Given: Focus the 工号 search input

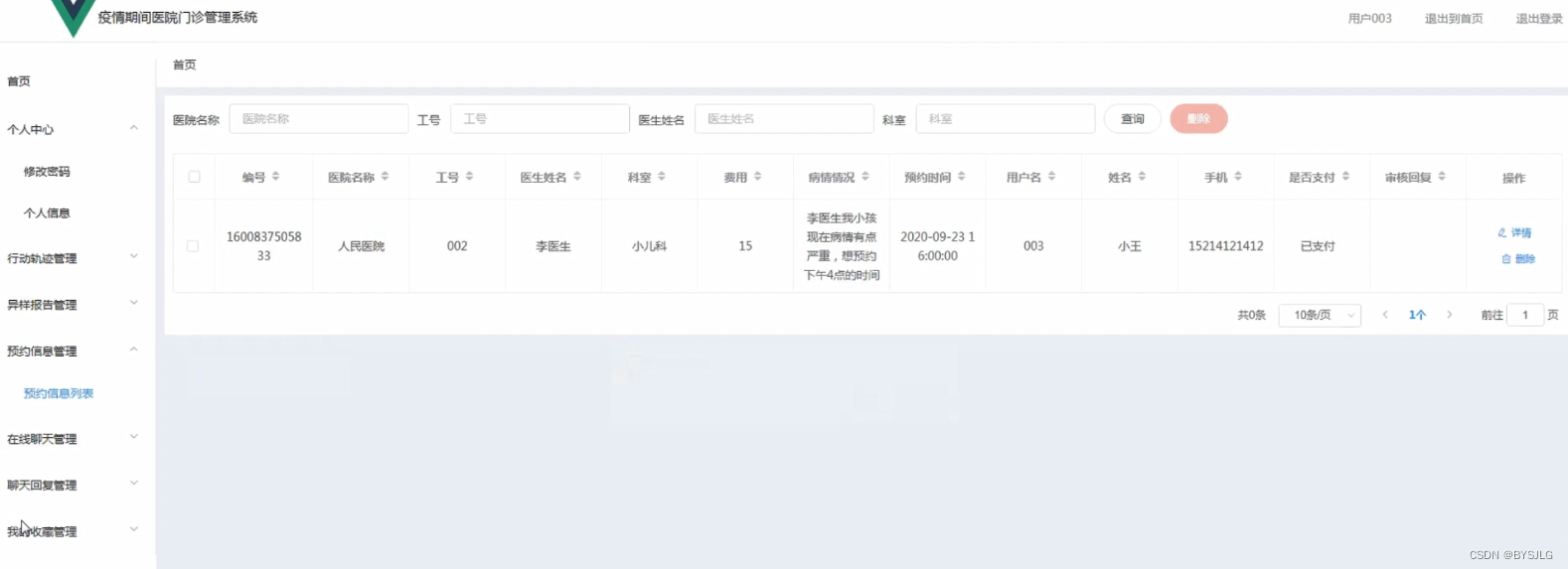Looking at the screenshot, I should click(540, 119).
